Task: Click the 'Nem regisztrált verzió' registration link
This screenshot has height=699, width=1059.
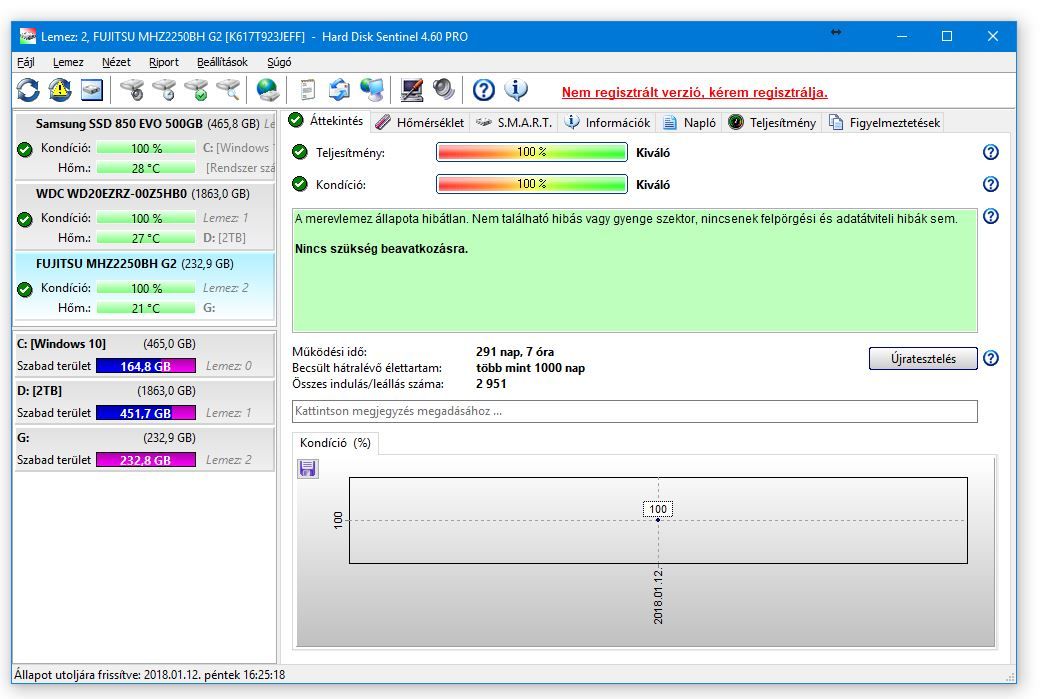Action: pyautogui.click(x=694, y=93)
